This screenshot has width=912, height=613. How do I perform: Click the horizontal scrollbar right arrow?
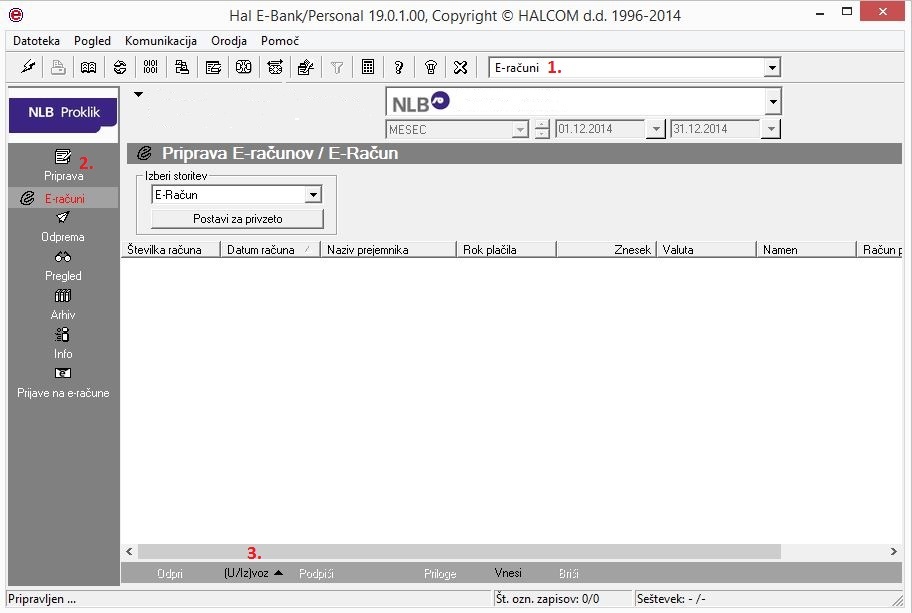click(x=893, y=551)
